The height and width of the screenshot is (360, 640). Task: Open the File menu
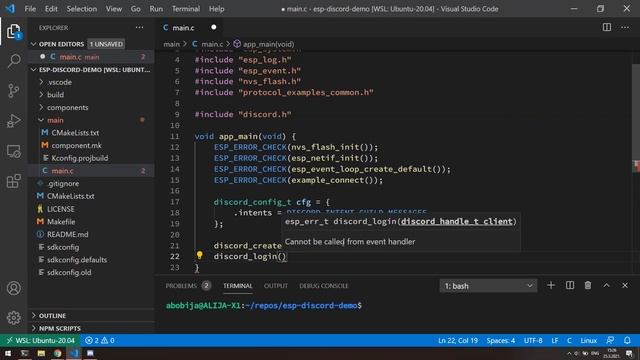pyautogui.click(x=30, y=9)
